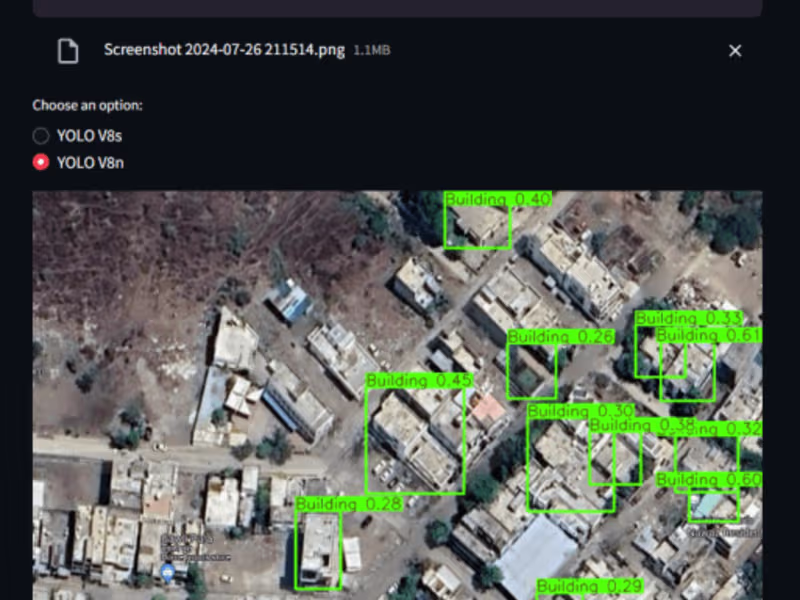Click the Building 0.61 detection label
This screenshot has height=600, width=800.
709,335
